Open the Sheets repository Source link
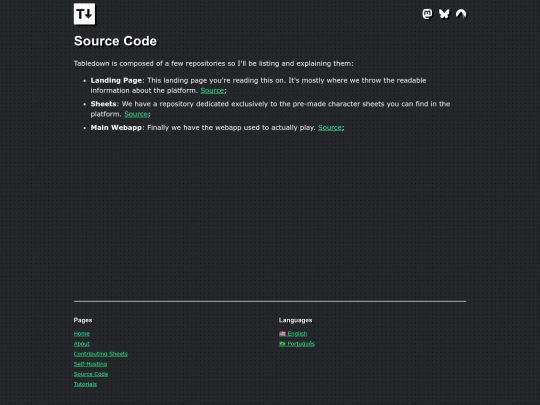Image resolution: width=540 pixels, height=405 pixels. [x=136, y=114]
